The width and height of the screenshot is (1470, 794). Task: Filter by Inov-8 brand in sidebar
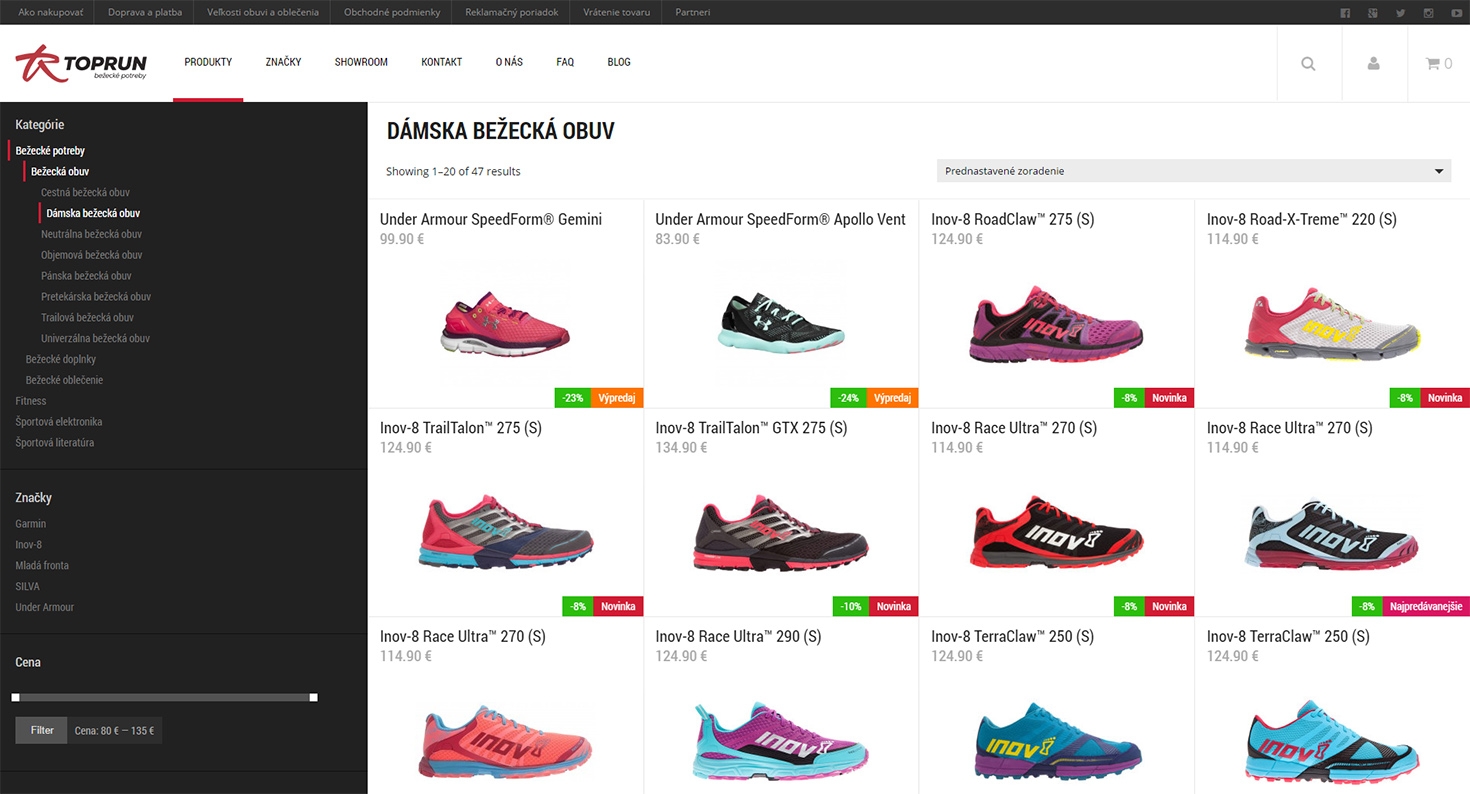(x=29, y=545)
